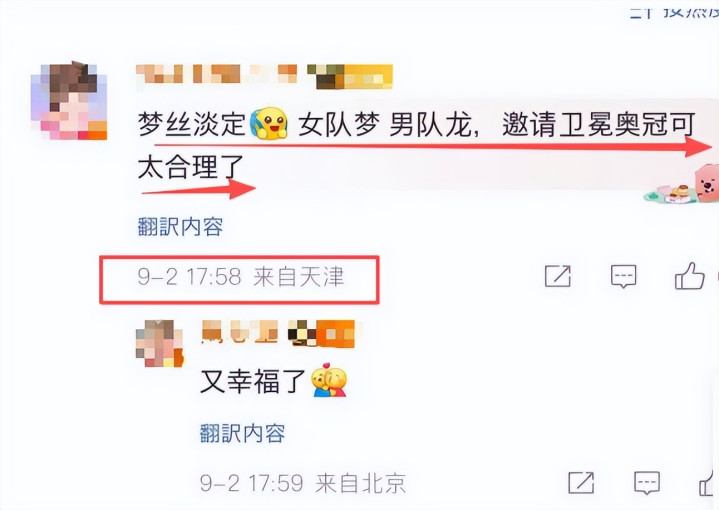Reply to the 17:58 Tianjin comment
The height and width of the screenshot is (510, 719).
pos(623,276)
